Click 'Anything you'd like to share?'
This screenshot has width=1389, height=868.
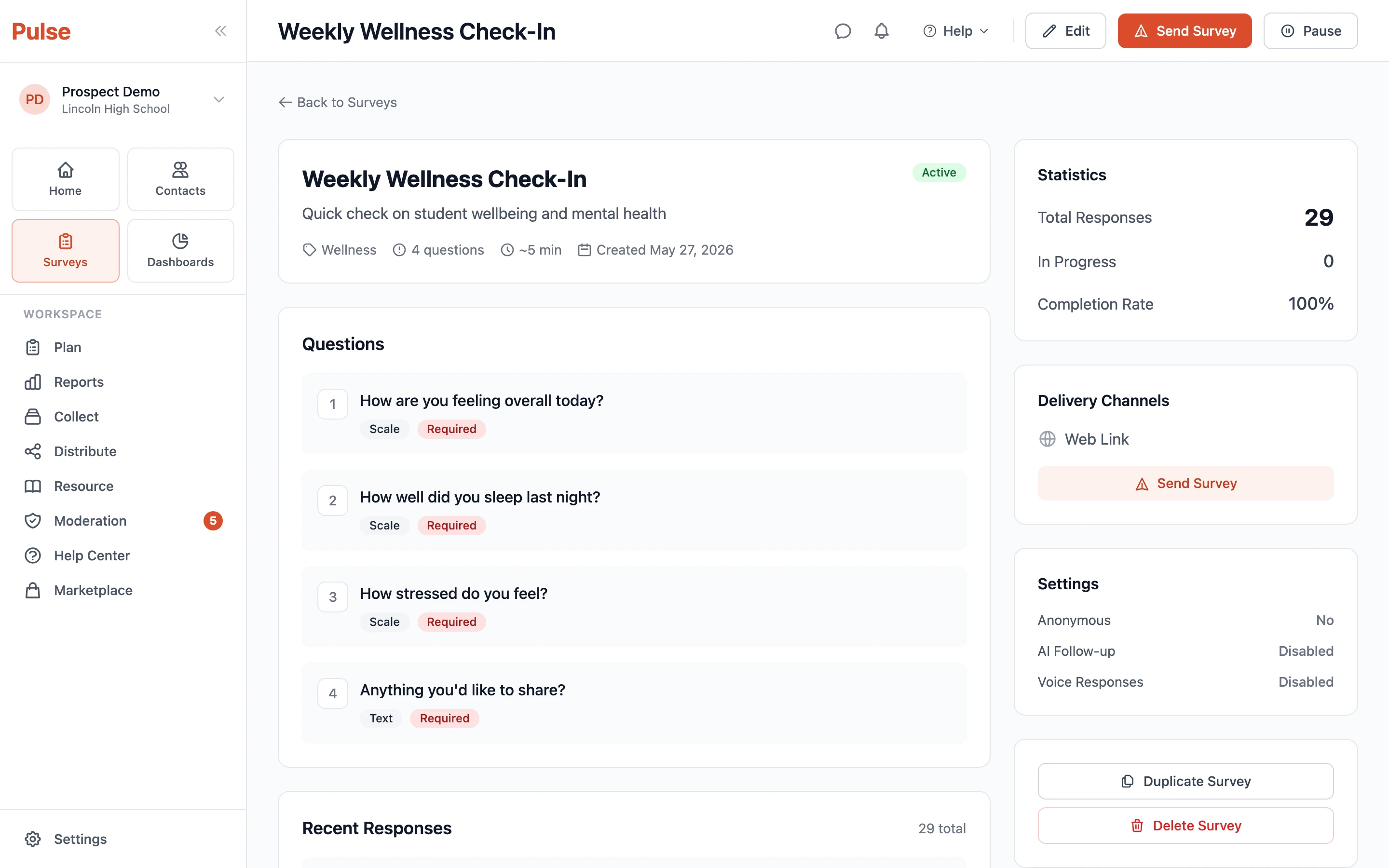coord(463,690)
